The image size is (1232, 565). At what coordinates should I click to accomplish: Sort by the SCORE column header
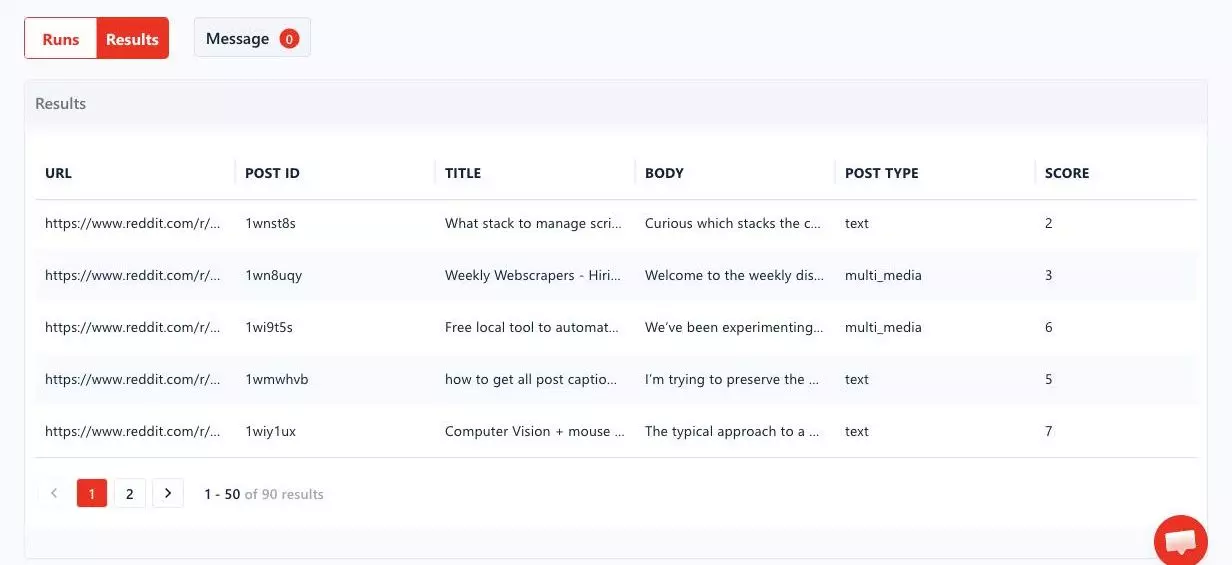tap(1067, 173)
